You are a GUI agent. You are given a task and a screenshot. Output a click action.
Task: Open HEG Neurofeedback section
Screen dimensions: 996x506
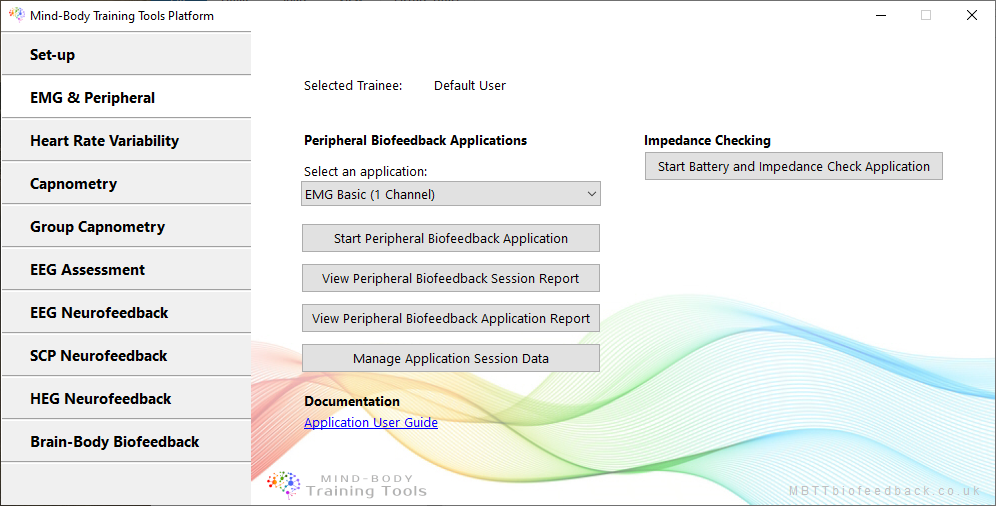(x=126, y=399)
